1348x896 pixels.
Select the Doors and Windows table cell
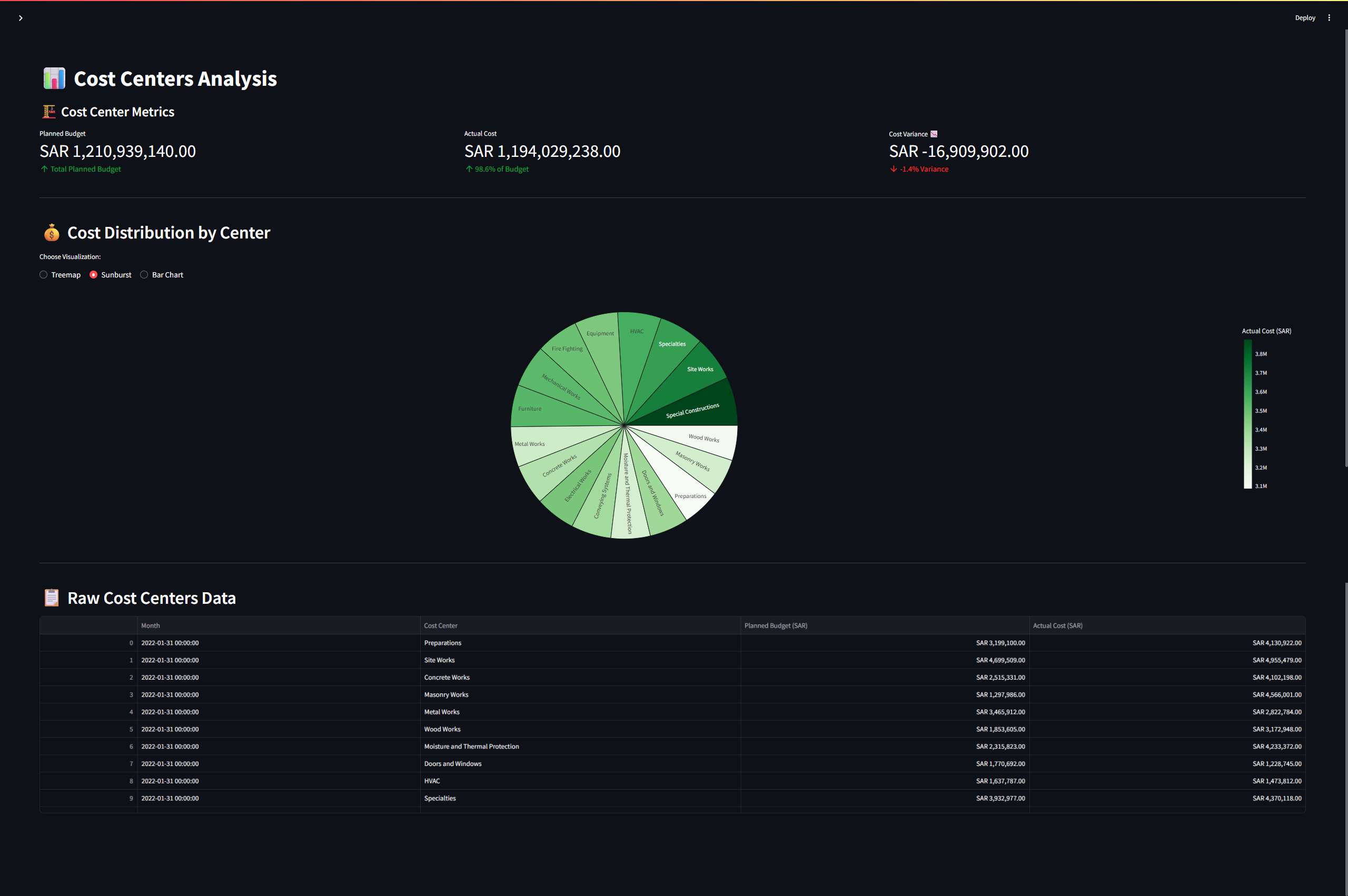click(580, 764)
